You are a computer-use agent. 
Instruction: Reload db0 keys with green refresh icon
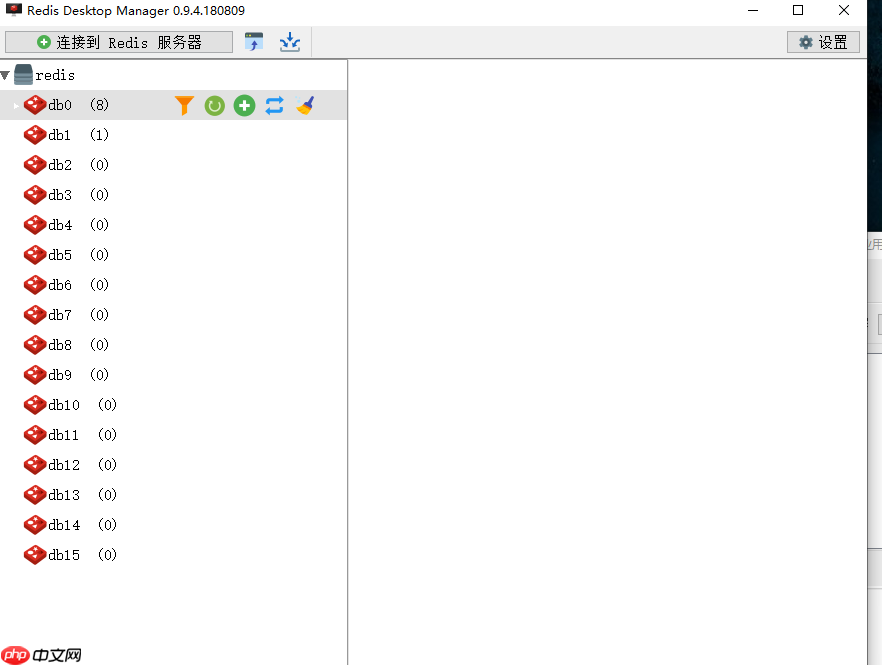coord(214,105)
